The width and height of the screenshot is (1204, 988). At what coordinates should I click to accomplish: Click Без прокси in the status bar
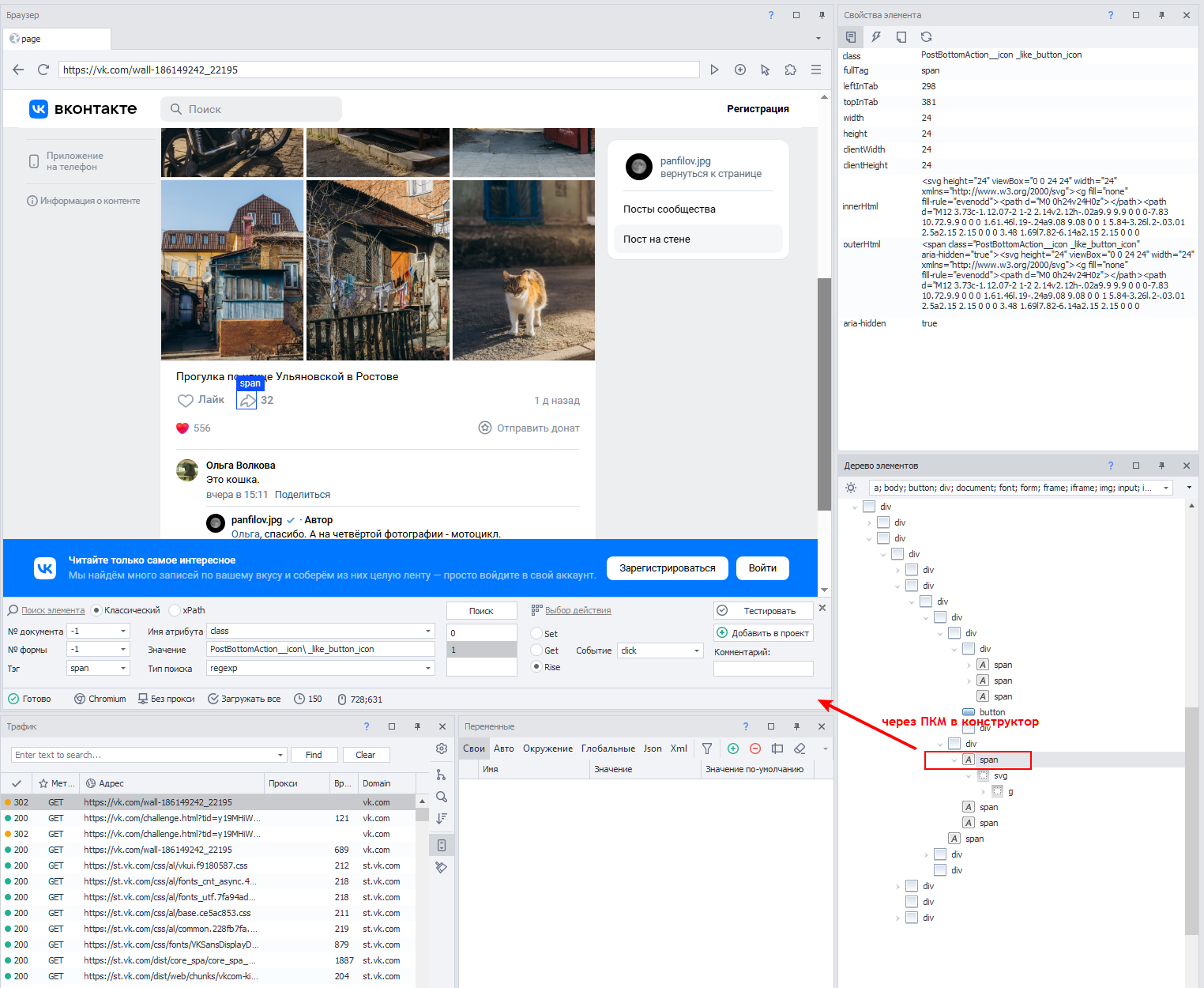point(166,699)
